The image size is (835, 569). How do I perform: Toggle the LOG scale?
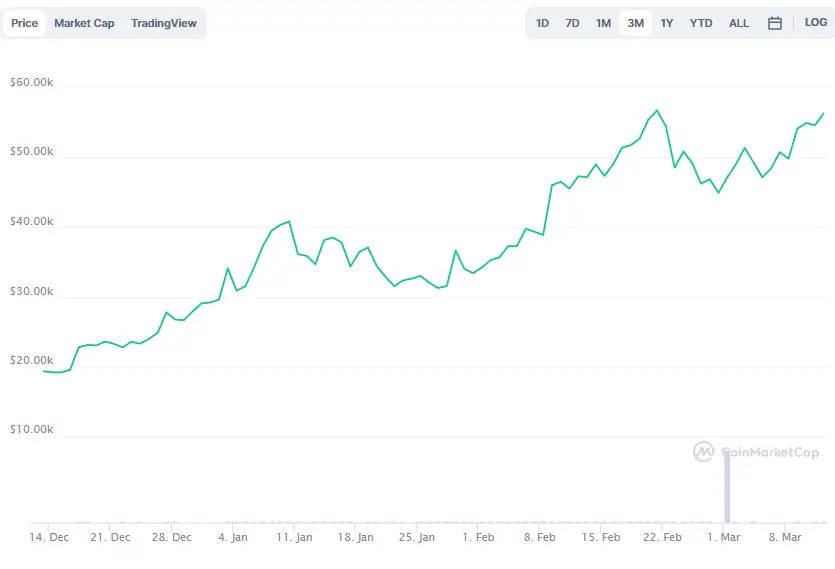click(x=816, y=22)
